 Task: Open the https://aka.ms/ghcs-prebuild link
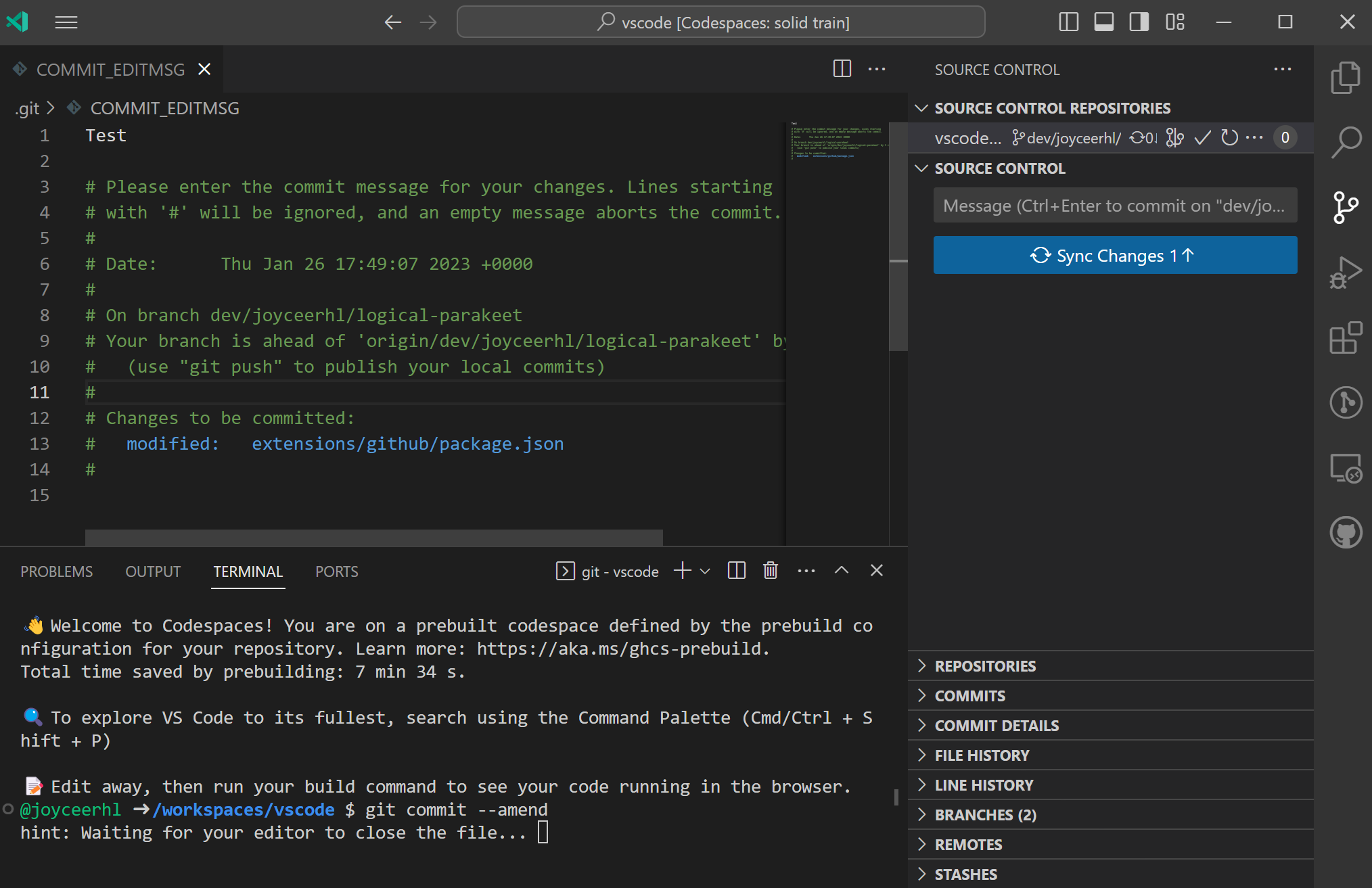point(619,648)
